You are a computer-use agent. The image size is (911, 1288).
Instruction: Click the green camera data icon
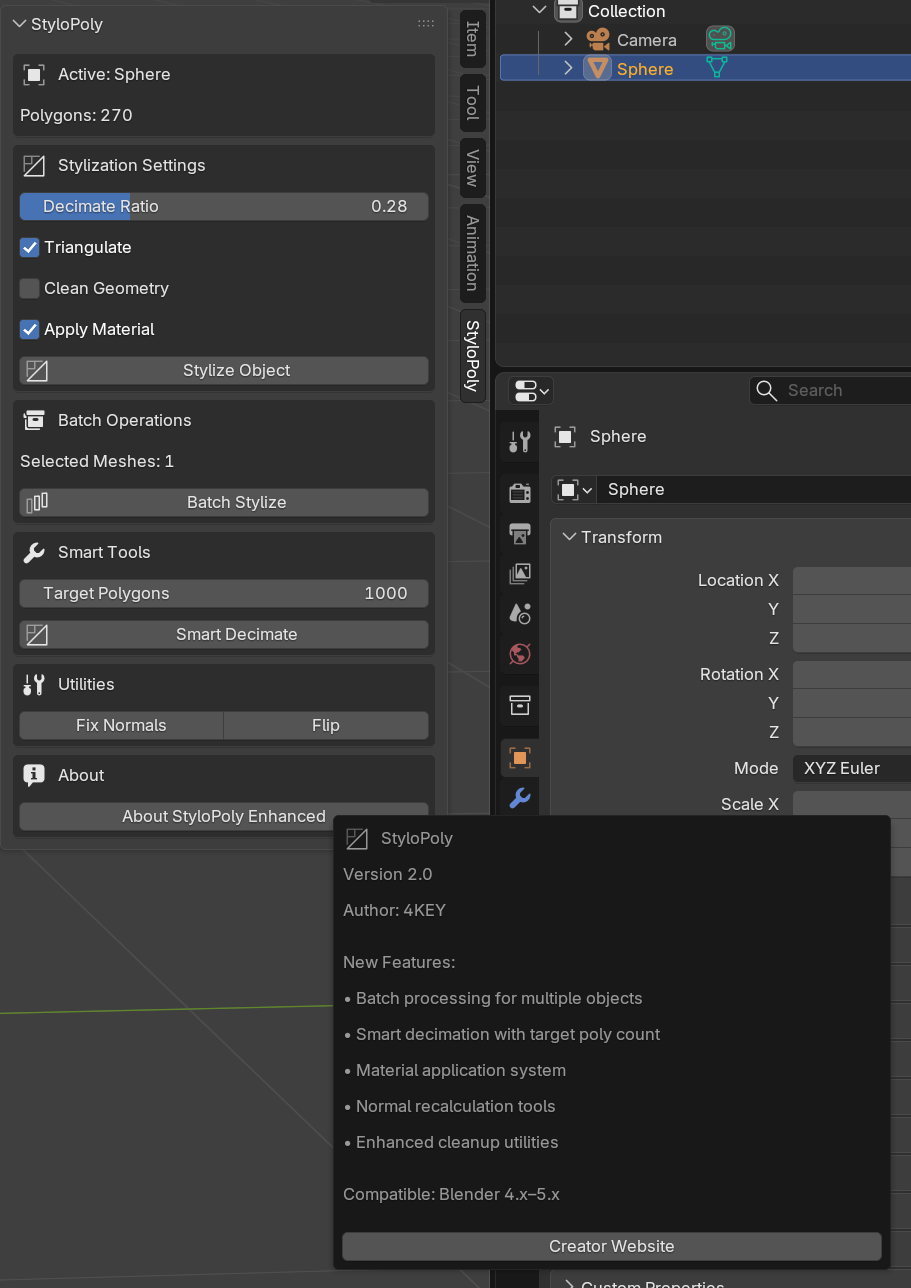coord(719,40)
